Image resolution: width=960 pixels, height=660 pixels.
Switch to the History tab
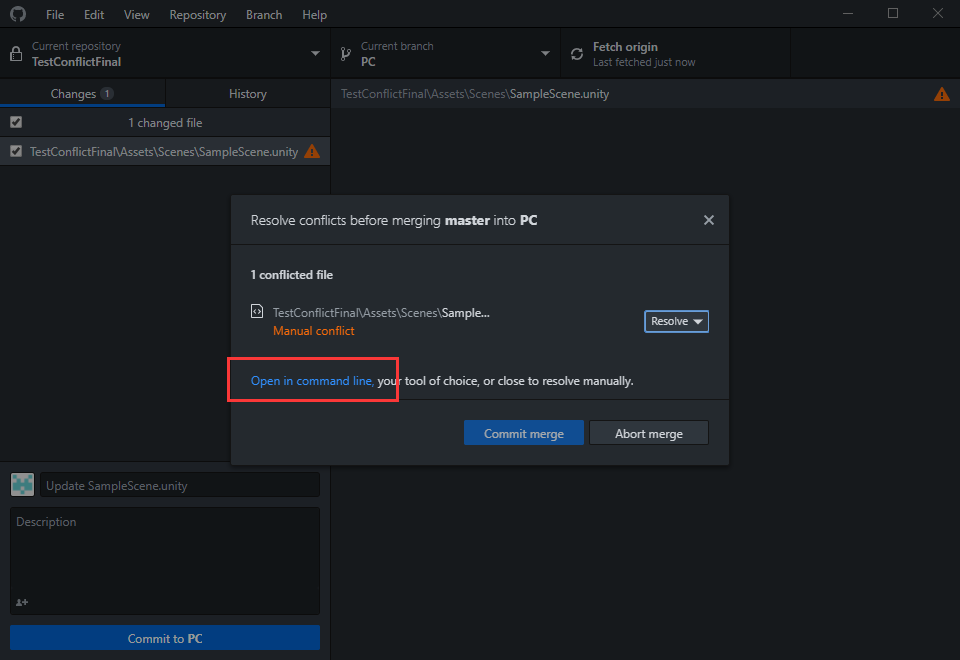pyautogui.click(x=248, y=94)
